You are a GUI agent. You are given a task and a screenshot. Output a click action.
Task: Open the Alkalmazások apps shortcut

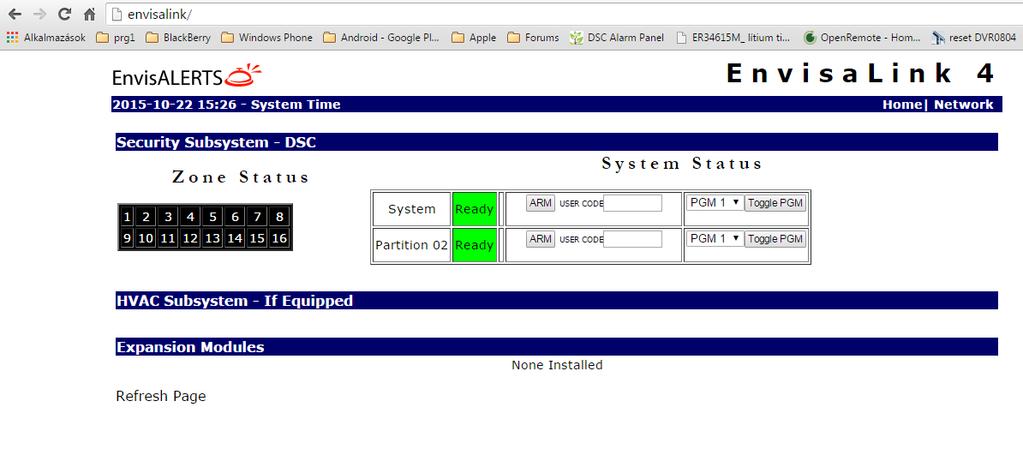46,38
